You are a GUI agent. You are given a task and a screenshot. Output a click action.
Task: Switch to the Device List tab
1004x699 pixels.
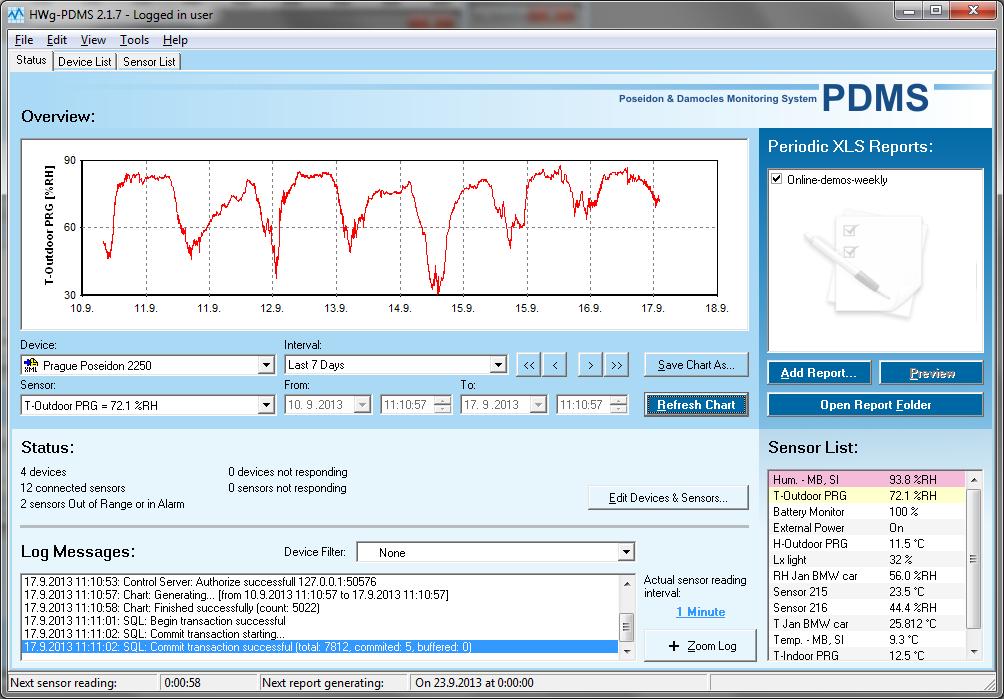[x=85, y=61]
